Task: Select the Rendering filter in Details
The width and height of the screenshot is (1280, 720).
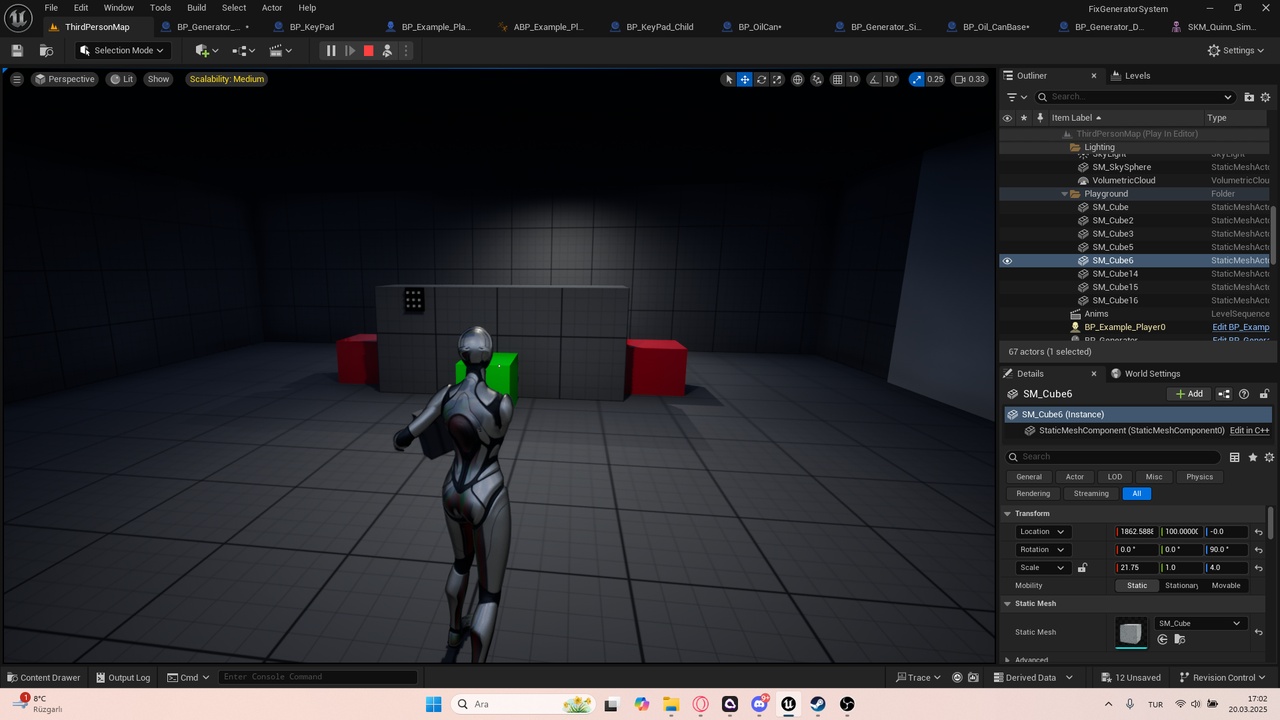Action: tap(1033, 494)
